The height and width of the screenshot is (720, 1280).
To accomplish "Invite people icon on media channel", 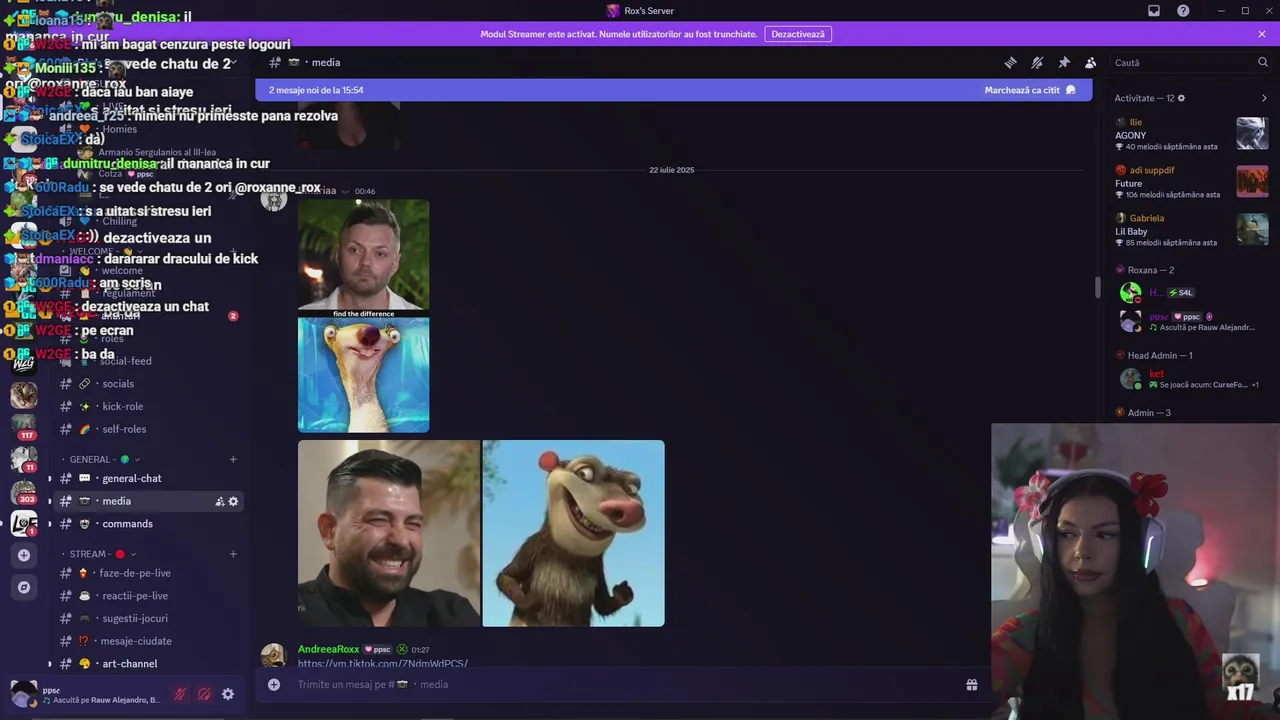I will pyautogui.click(x=220, y=501).
